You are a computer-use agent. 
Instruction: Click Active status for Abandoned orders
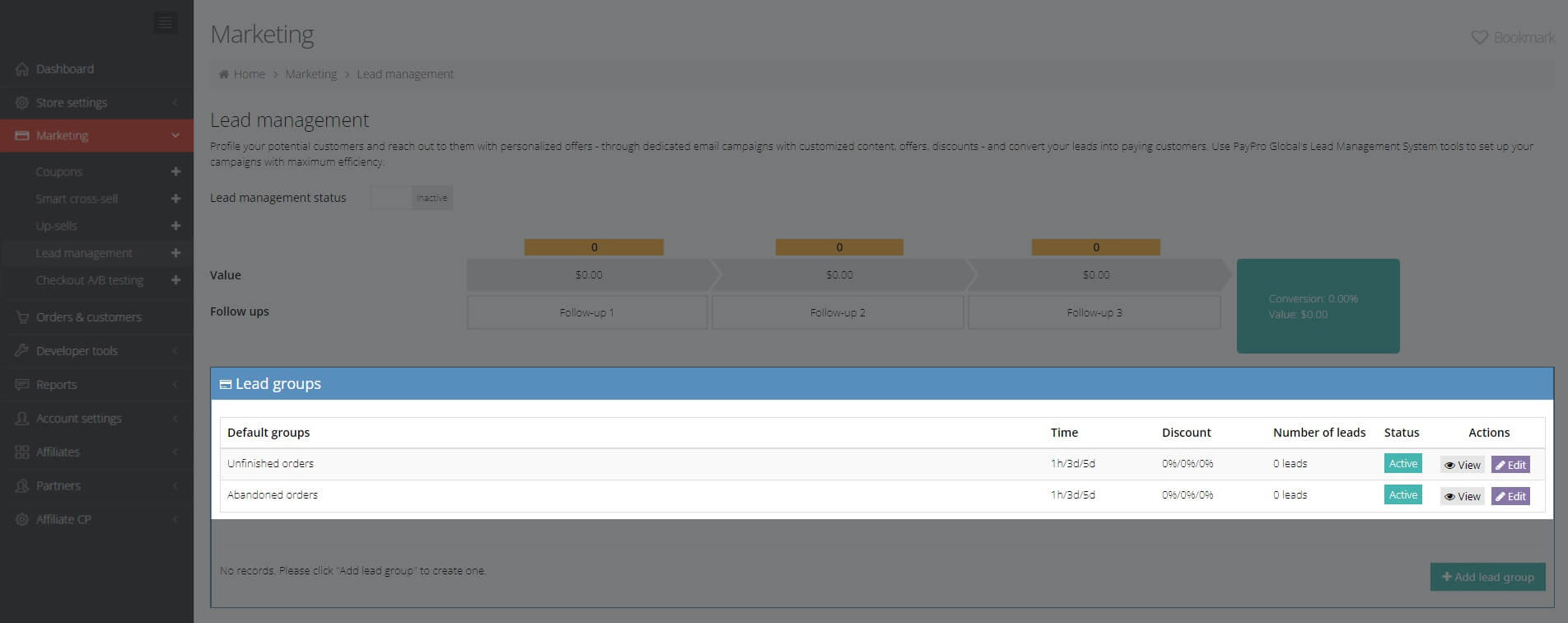pyautogui.click(x=1402, y=495)
